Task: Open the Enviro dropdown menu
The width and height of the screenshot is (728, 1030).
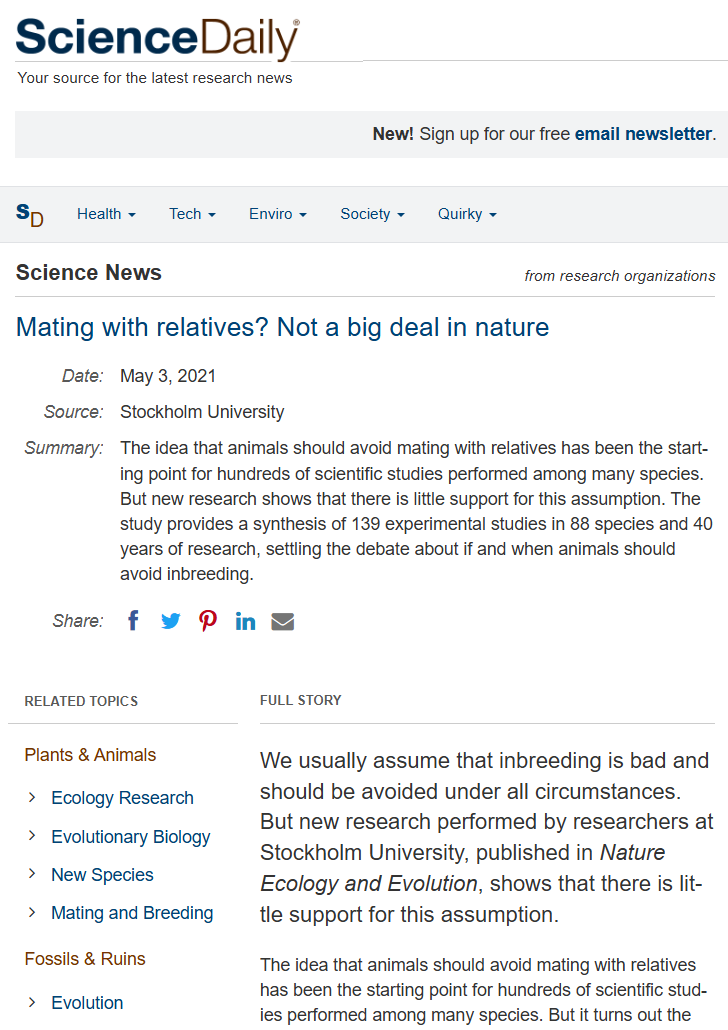Action: pos(278,214)
